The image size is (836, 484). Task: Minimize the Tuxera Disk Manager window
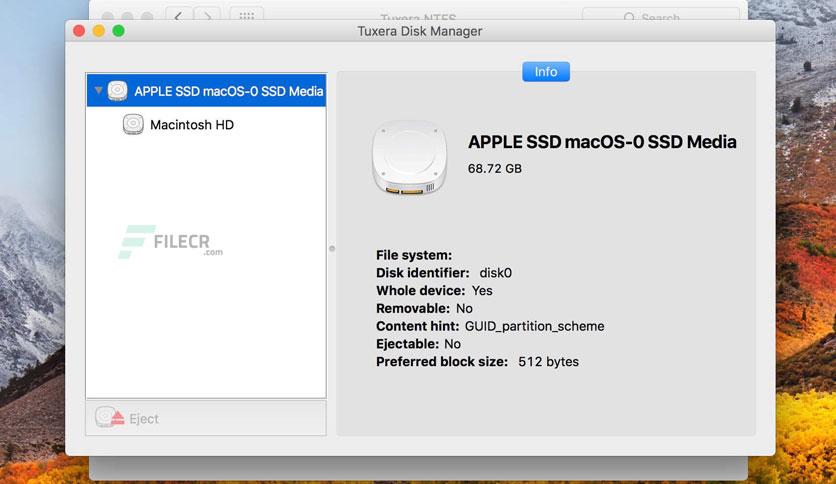tap(99, 31)
